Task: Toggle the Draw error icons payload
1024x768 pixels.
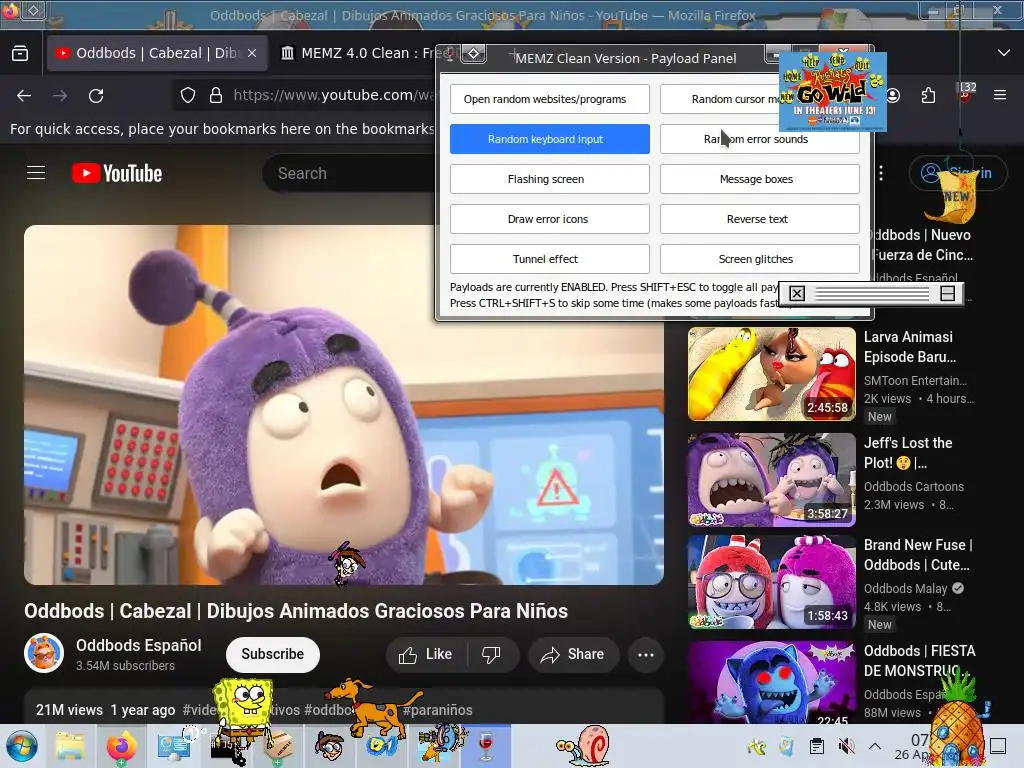Action: [549, 219]
